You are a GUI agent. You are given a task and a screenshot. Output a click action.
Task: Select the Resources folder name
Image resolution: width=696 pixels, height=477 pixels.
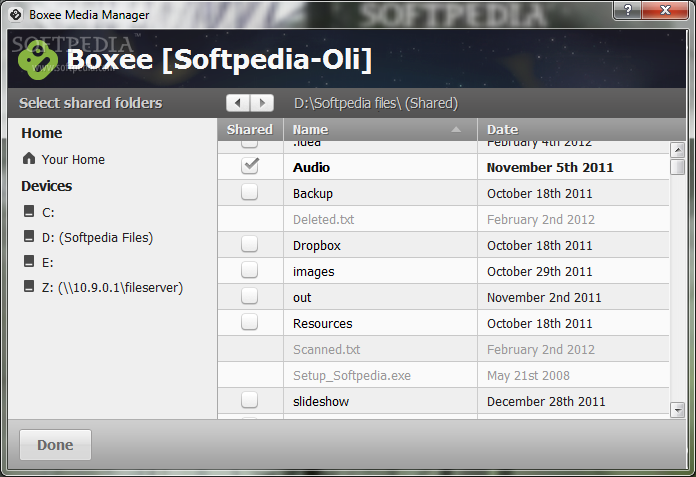coord(322,324)
